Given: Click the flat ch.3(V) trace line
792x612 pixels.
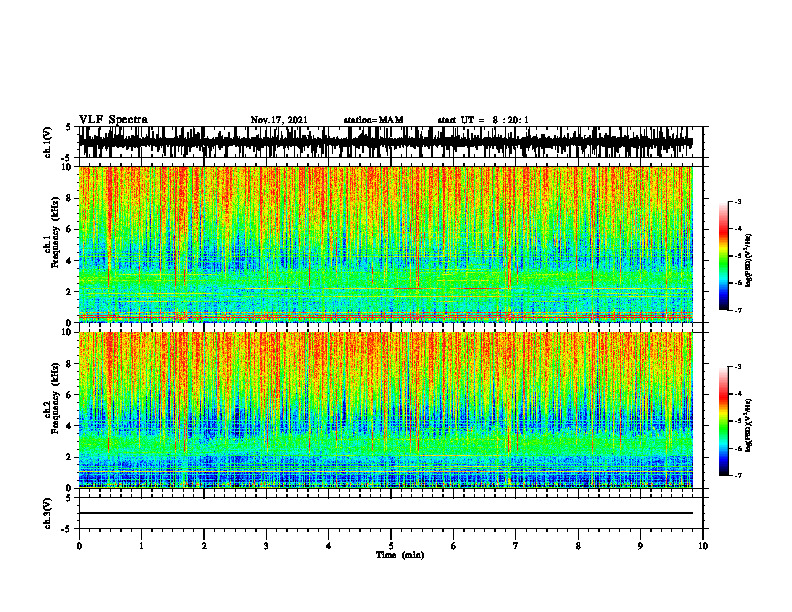Looking at the screenshot, I should coord(385,513).
